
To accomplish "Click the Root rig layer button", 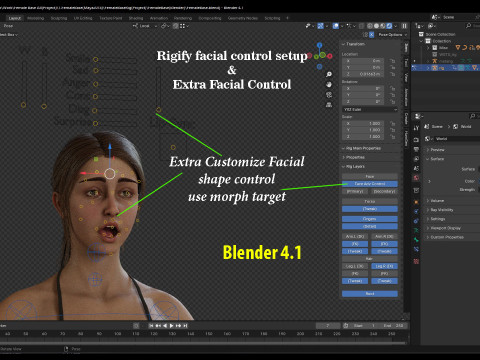I will pyautogui.click(x=370, y=294).
